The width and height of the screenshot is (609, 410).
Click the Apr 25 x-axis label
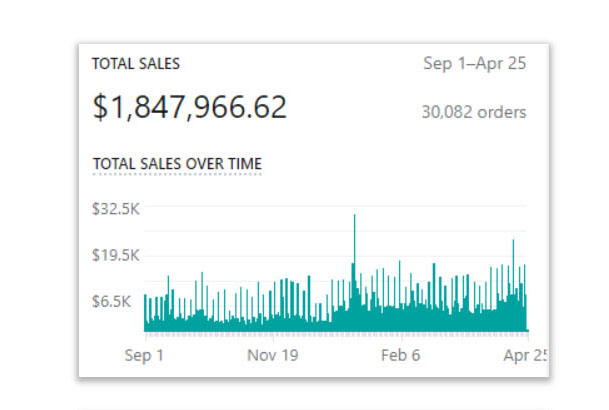(524, 354)
